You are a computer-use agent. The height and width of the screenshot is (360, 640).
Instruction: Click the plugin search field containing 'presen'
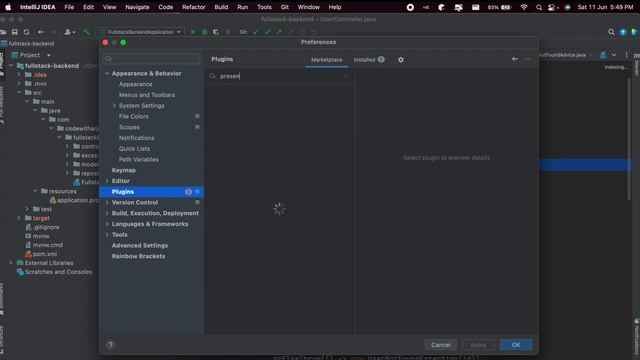280,76
